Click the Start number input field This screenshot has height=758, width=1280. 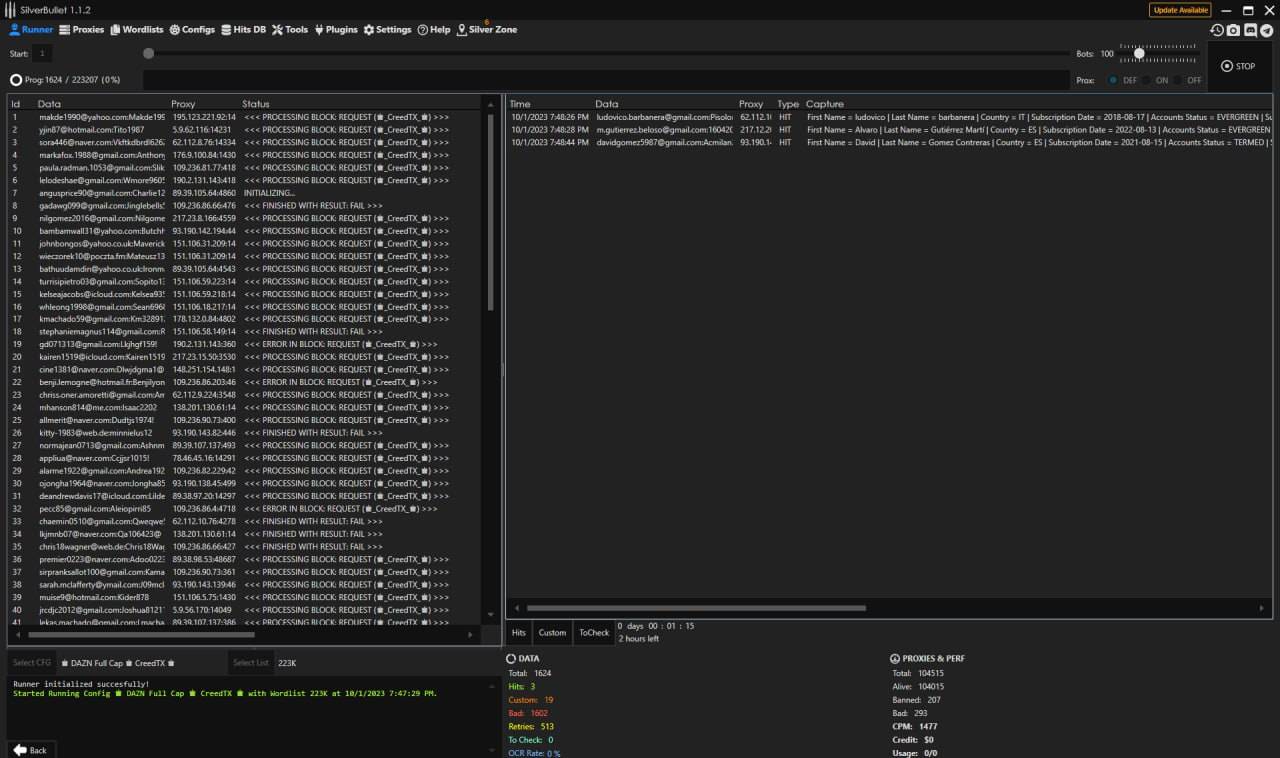pyautogui.click(x=42, y=54)
